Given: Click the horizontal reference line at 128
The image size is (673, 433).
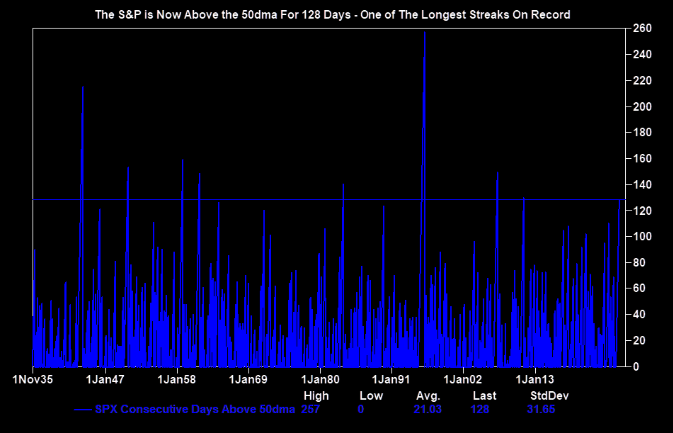Looking at the screenshot, I should click(300, 200).
